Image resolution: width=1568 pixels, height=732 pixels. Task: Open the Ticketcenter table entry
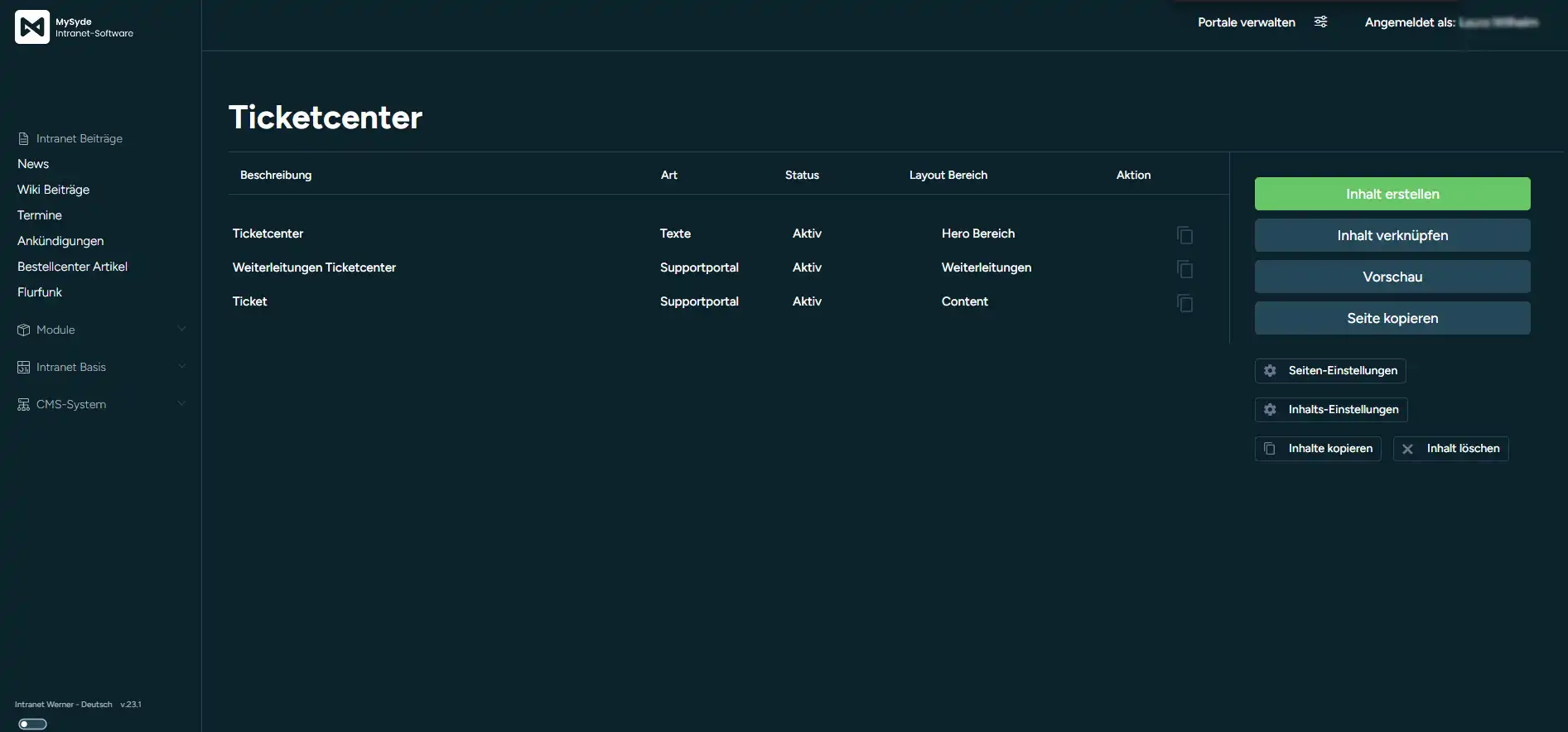tap(268, 234)
